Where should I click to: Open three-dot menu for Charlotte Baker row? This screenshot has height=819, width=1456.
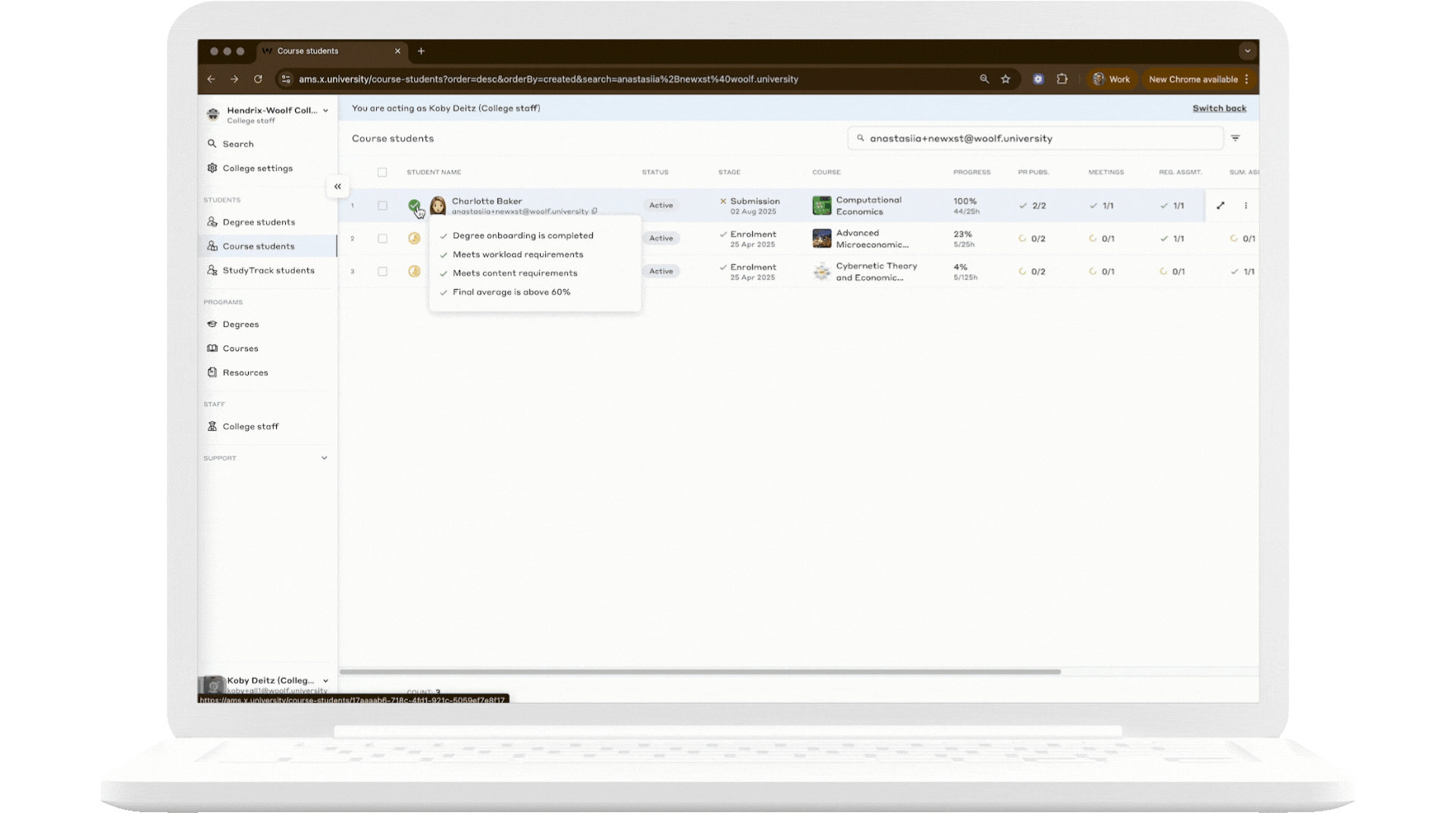[1246, 206]
